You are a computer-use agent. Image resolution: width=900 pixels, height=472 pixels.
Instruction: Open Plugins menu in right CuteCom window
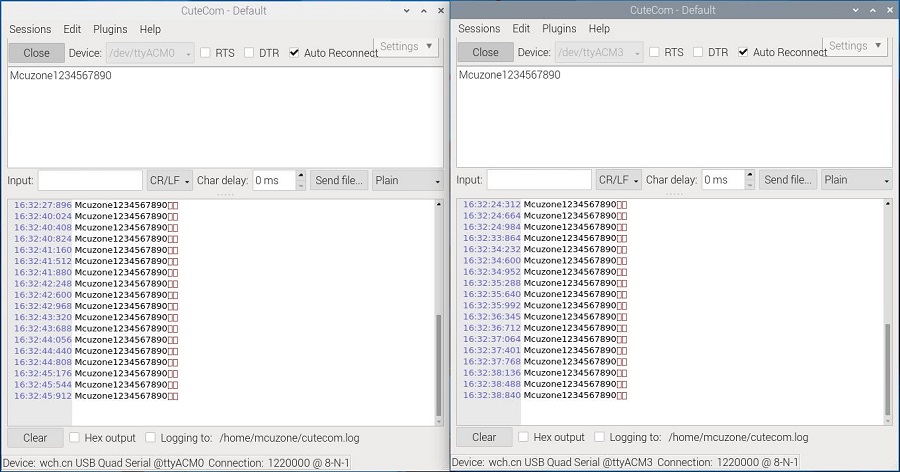[559, 29]
